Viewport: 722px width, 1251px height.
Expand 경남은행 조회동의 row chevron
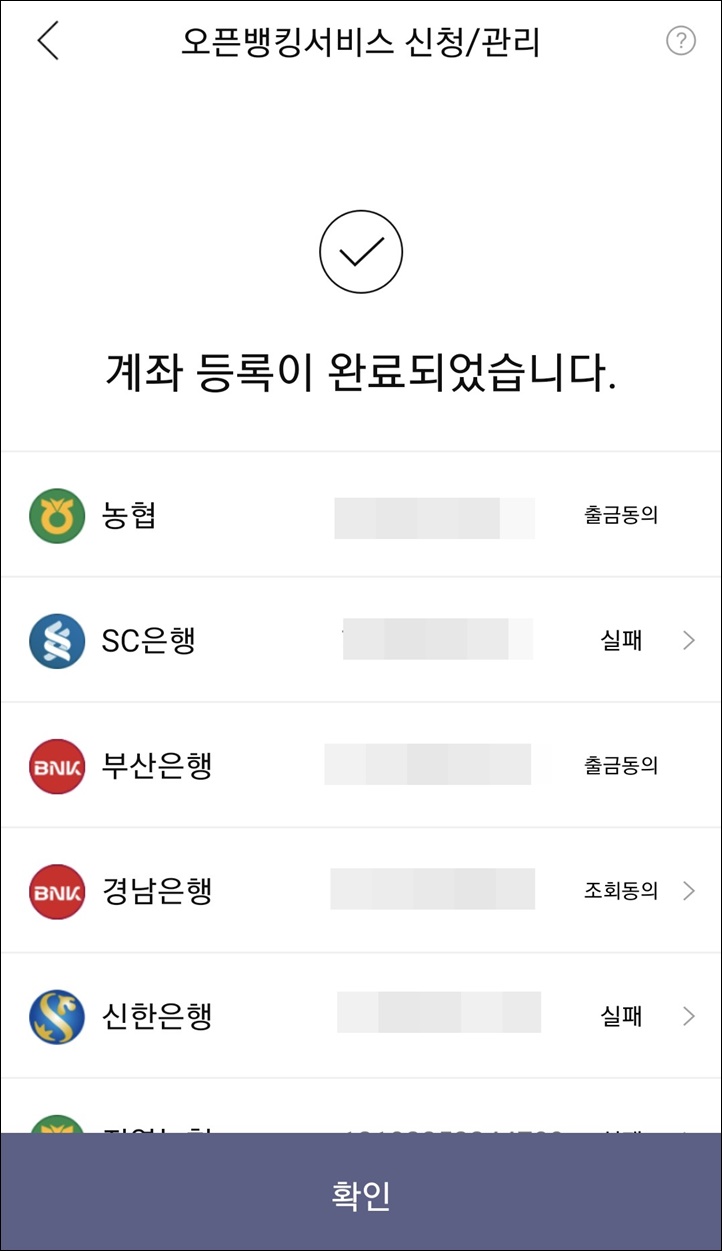coord(688,891)
